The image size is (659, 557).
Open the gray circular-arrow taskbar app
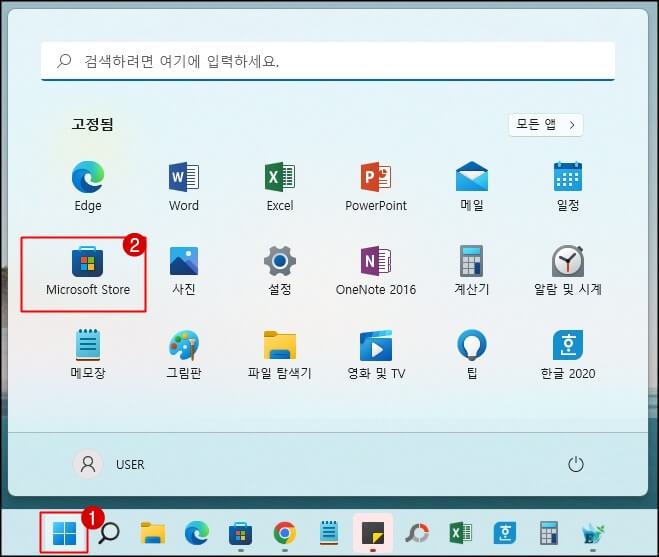click(x=417, y=533)
